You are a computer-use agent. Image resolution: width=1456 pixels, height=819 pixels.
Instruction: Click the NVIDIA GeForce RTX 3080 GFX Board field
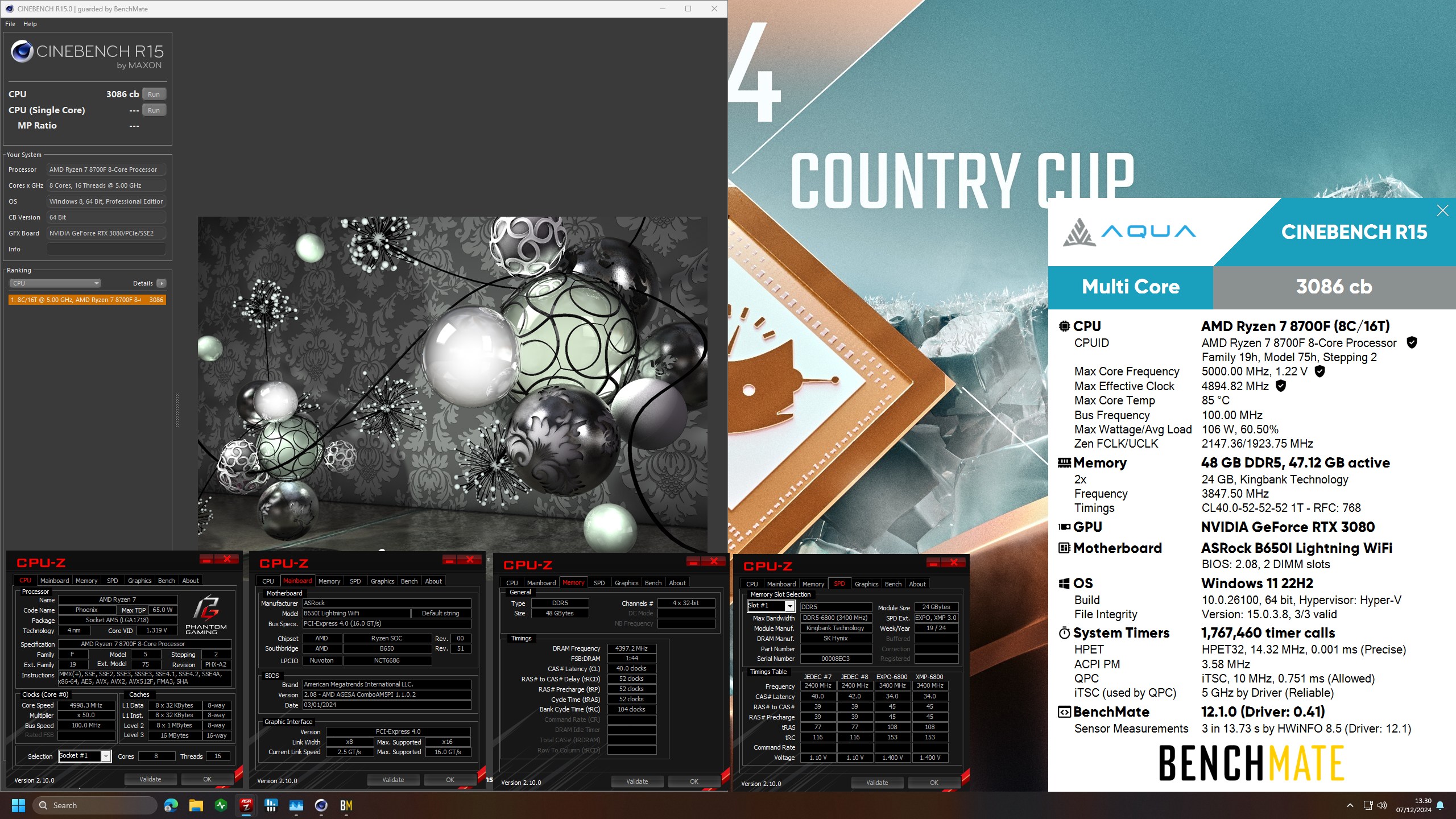pyautogui.click(x=106, y=233)
